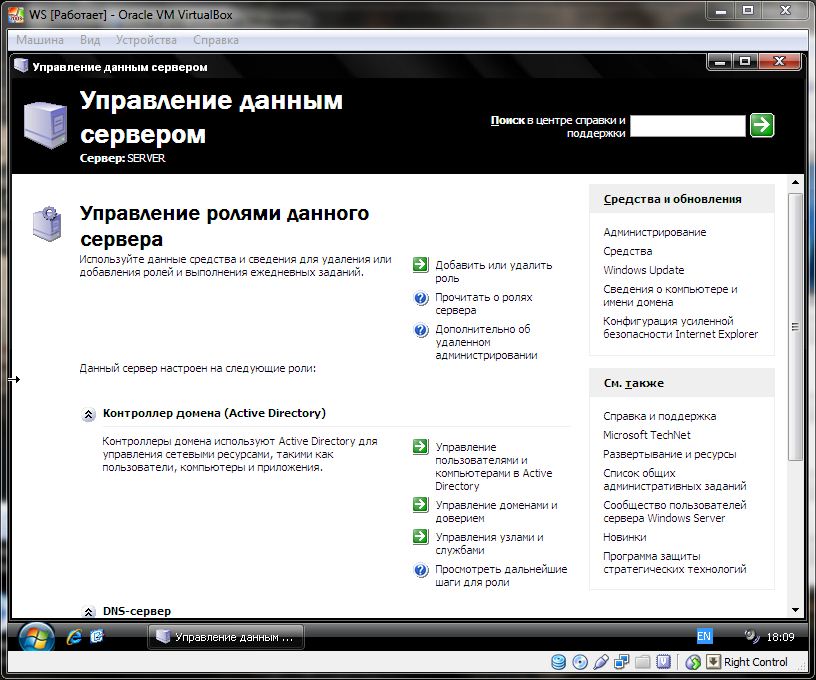Open the Вид menu
This screenshot has height=680, width=816.
pos(90,40)
